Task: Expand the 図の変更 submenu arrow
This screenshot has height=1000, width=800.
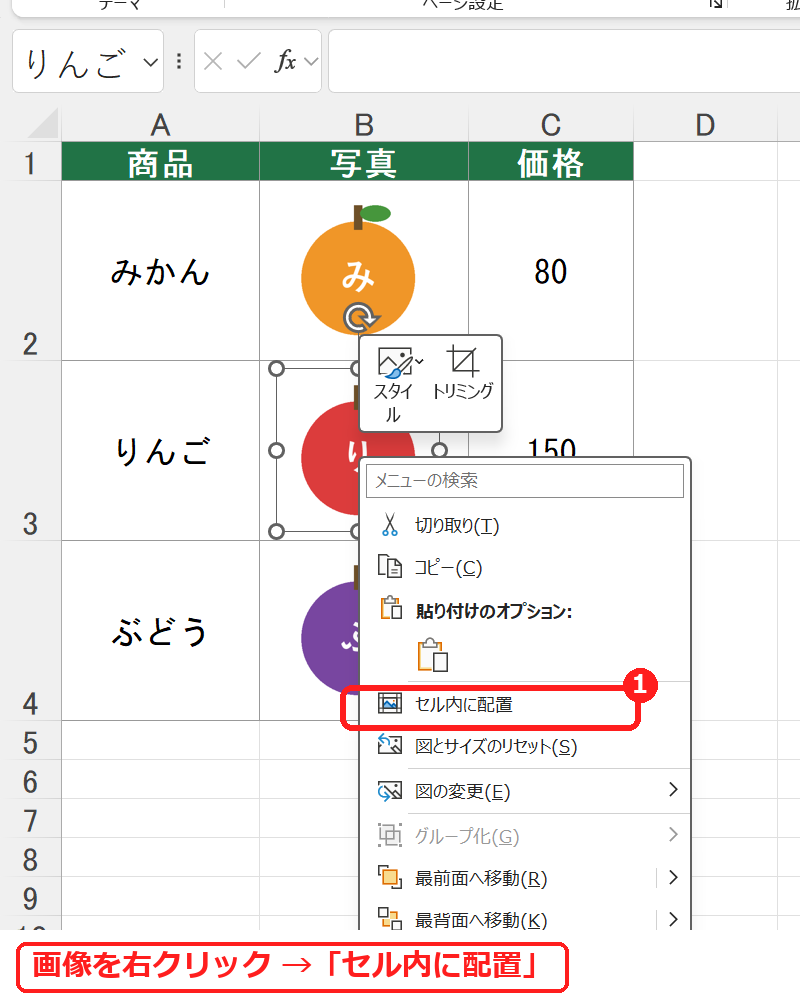Action: [672, 790]
